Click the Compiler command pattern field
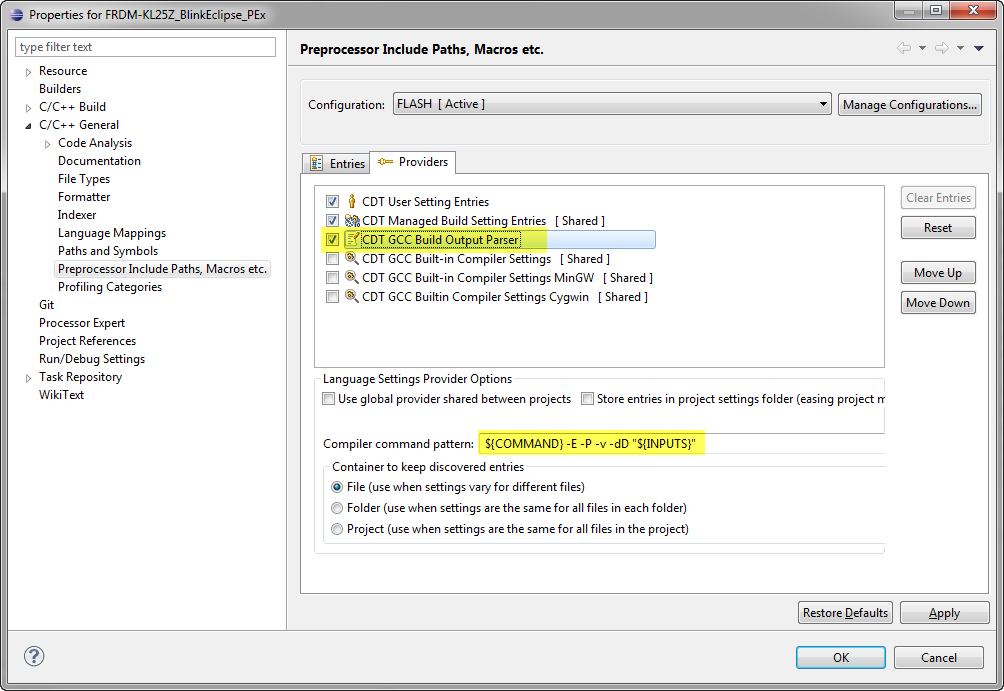Viewport: 1004px width, 691px height. click(x=680, y=443)
